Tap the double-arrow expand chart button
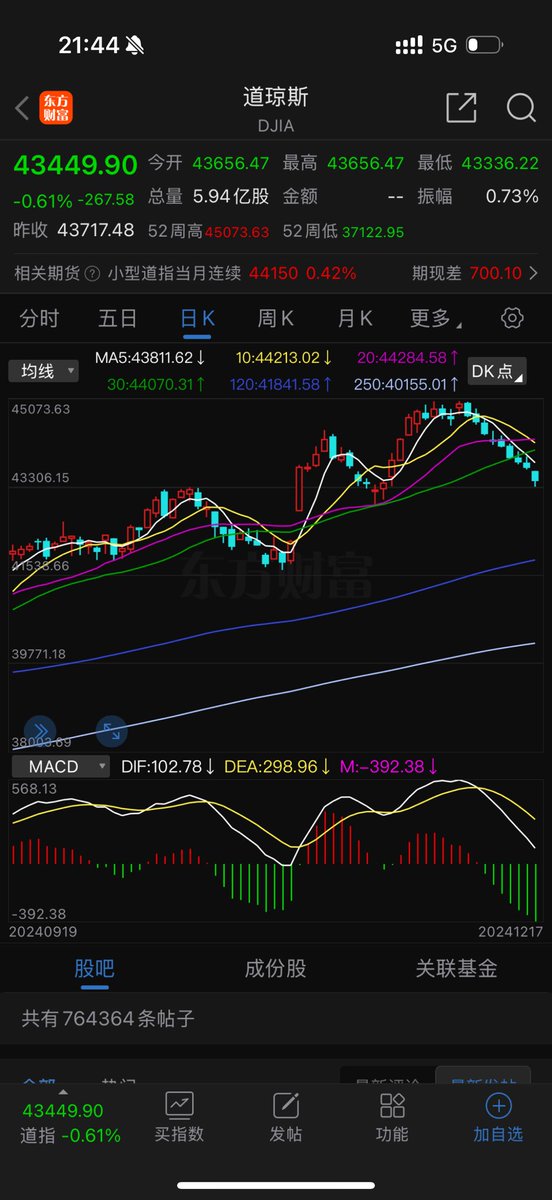This screenshot has width=552, height=1200. tap(39, 730)
